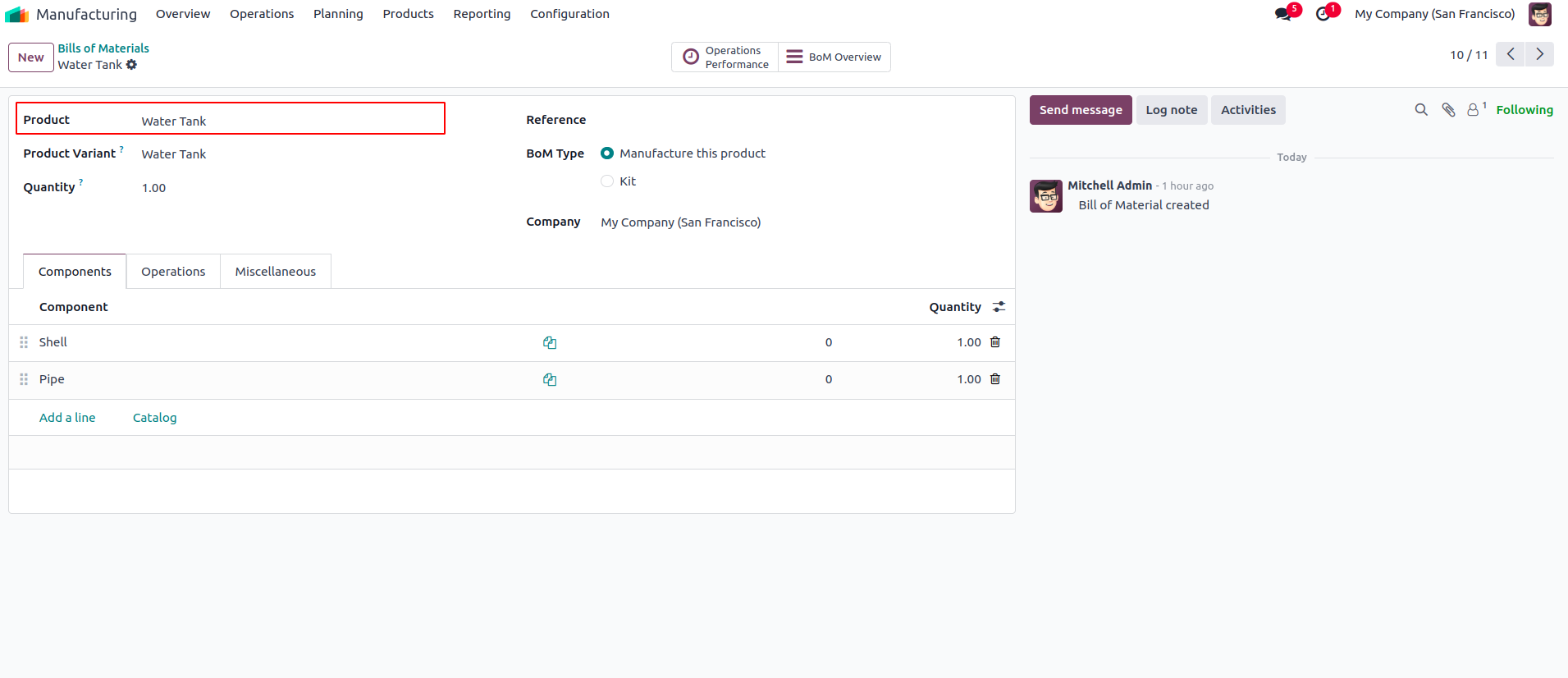1568x678 pixels.
Task: Open the Configuration menu
Action: pyautogui.click(x=569, y=14)
